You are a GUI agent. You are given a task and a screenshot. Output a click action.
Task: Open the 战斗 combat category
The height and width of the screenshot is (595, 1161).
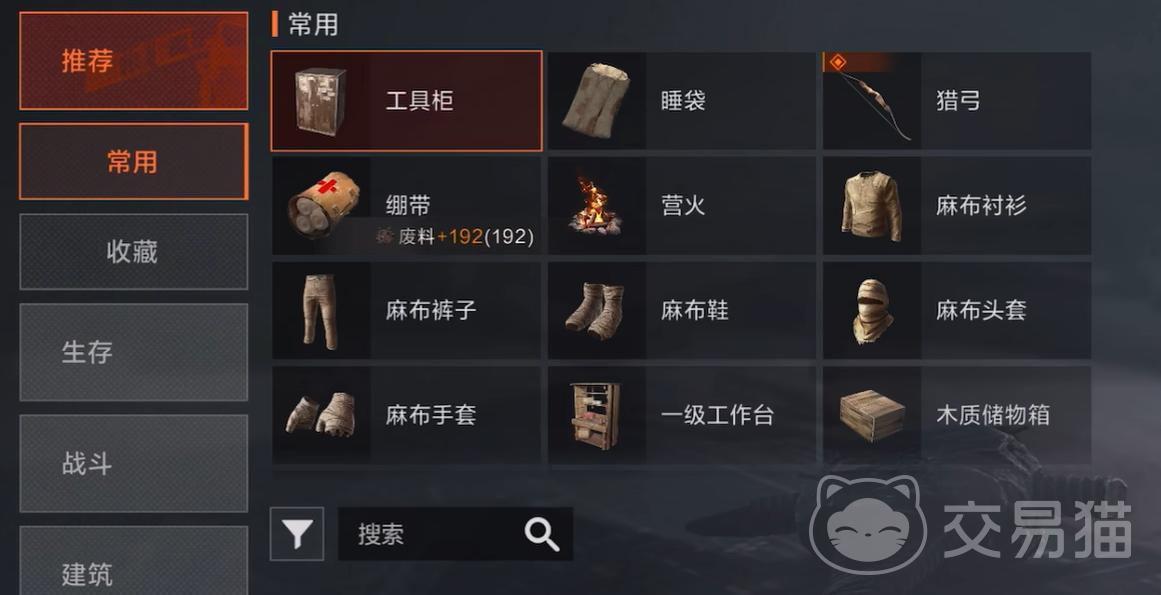point(133,463)
